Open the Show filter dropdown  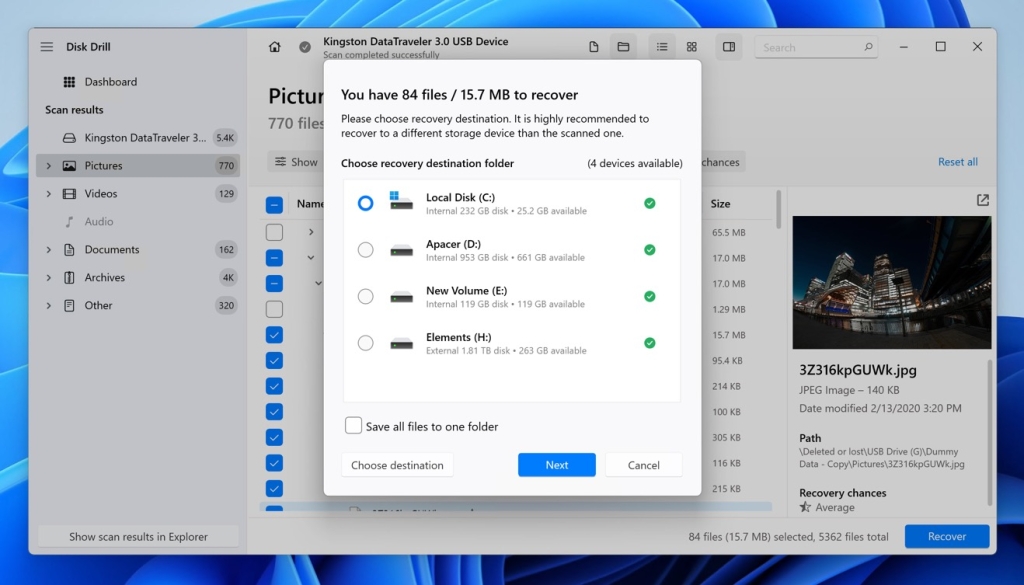click(296, 162)
